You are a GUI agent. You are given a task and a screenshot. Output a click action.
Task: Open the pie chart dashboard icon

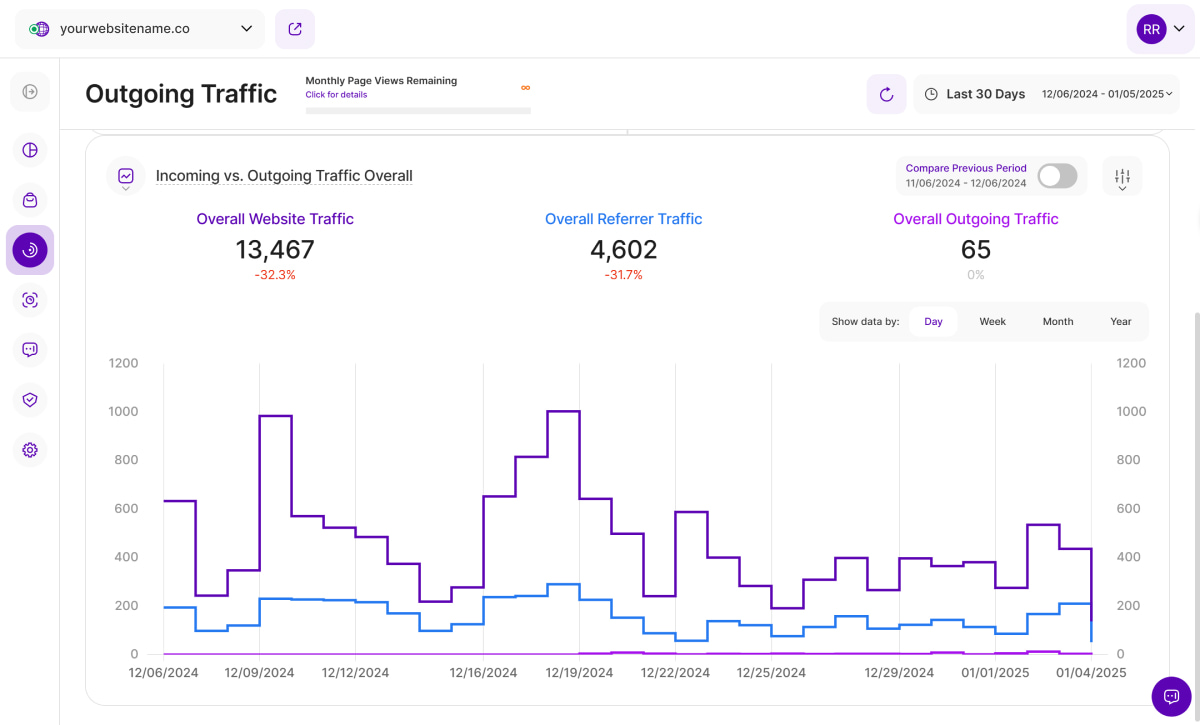(30, 150)
